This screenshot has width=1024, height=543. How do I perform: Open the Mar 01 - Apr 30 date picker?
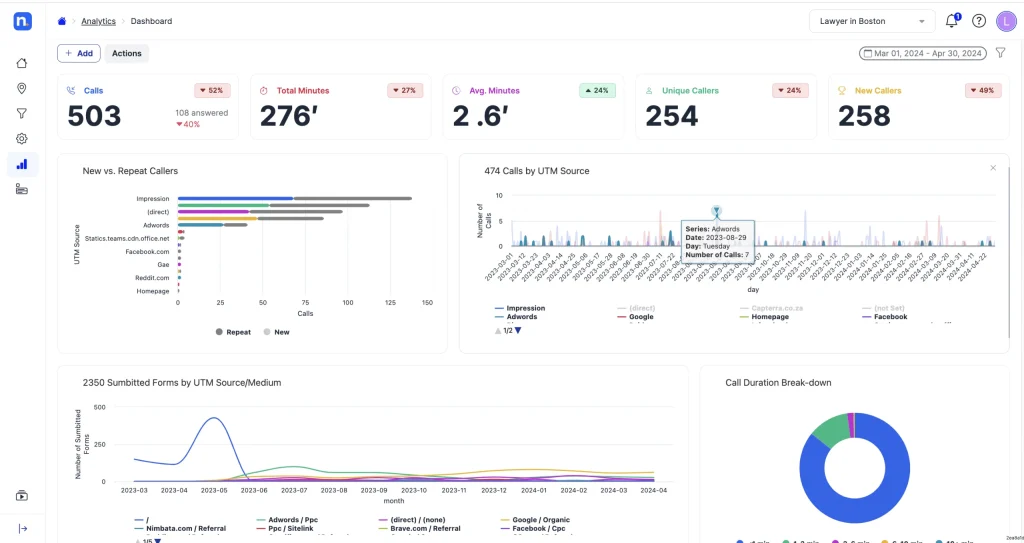tap(923, 54)
